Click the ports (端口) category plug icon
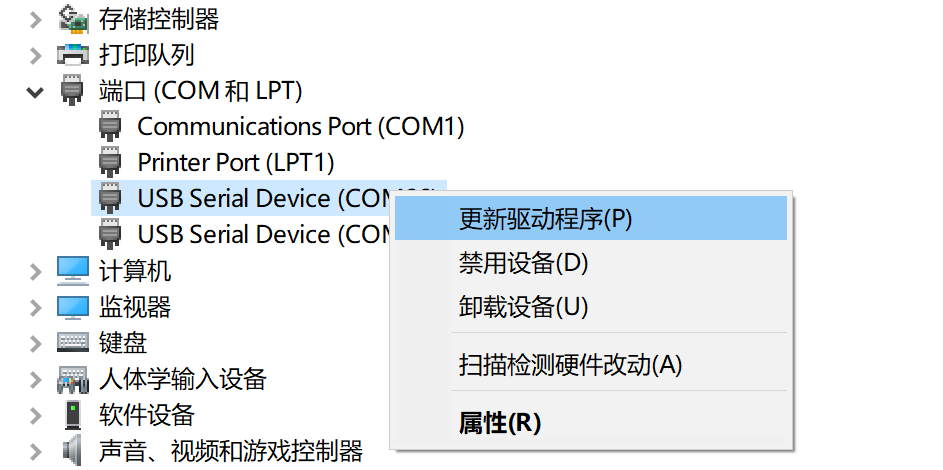943x470 pixels. 72,91
